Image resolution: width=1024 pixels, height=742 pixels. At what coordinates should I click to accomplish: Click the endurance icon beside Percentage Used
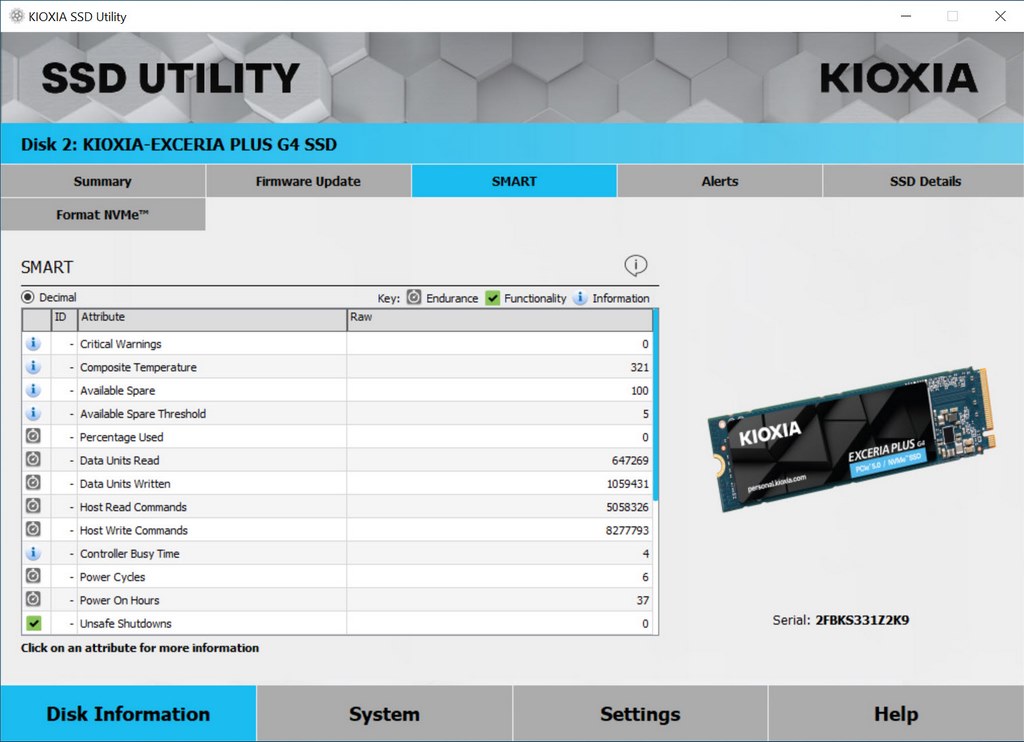[x=33, y=437]
